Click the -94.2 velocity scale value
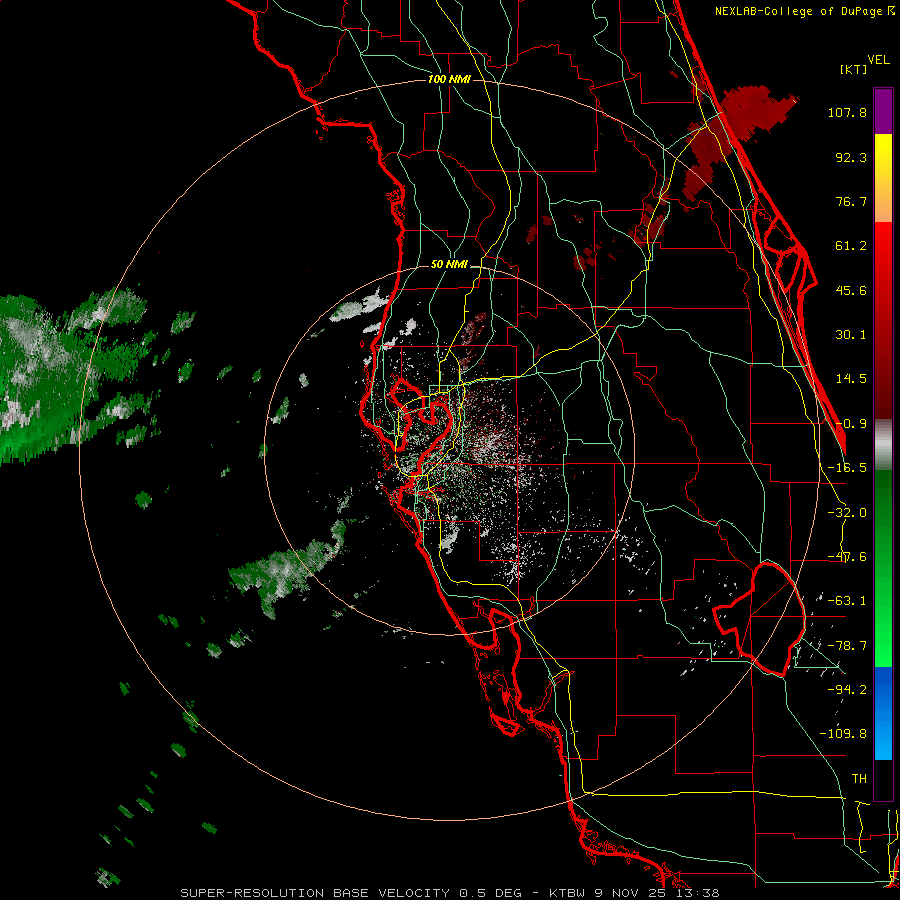Image resolution: width=900 pixels, height=900 pixels. pyautogui.click(x=847, y=689)
